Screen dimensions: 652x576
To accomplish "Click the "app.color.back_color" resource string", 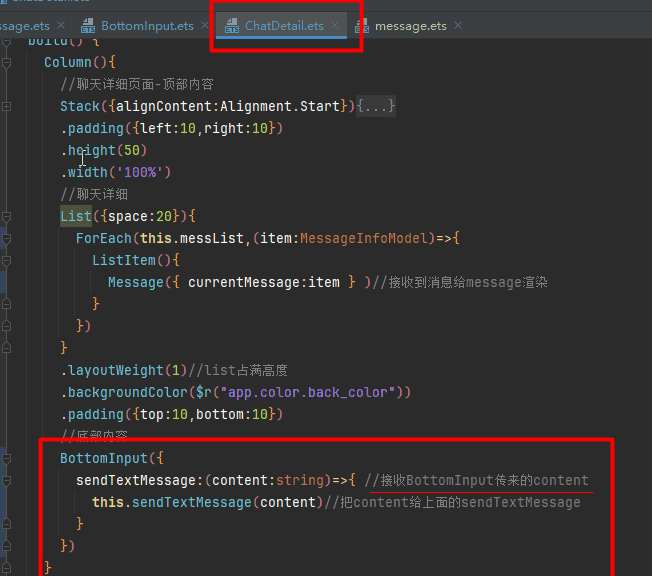I will [x=310, y=392].
